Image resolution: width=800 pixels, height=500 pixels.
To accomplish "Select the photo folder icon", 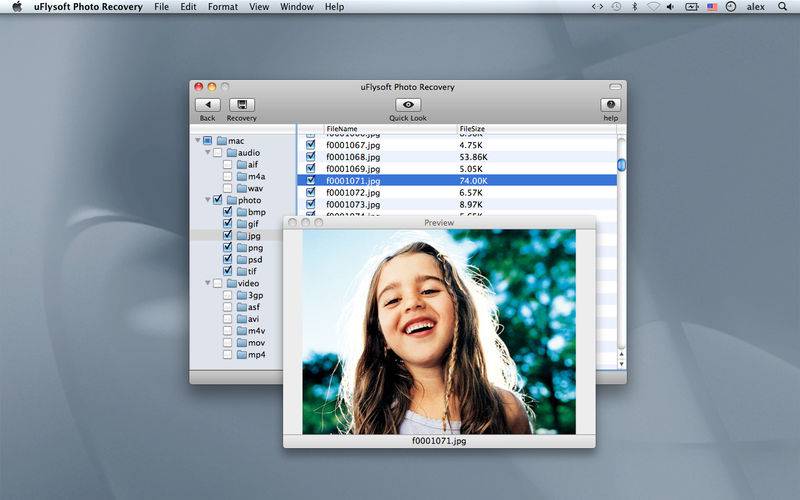I will click(x=232, y=200).
